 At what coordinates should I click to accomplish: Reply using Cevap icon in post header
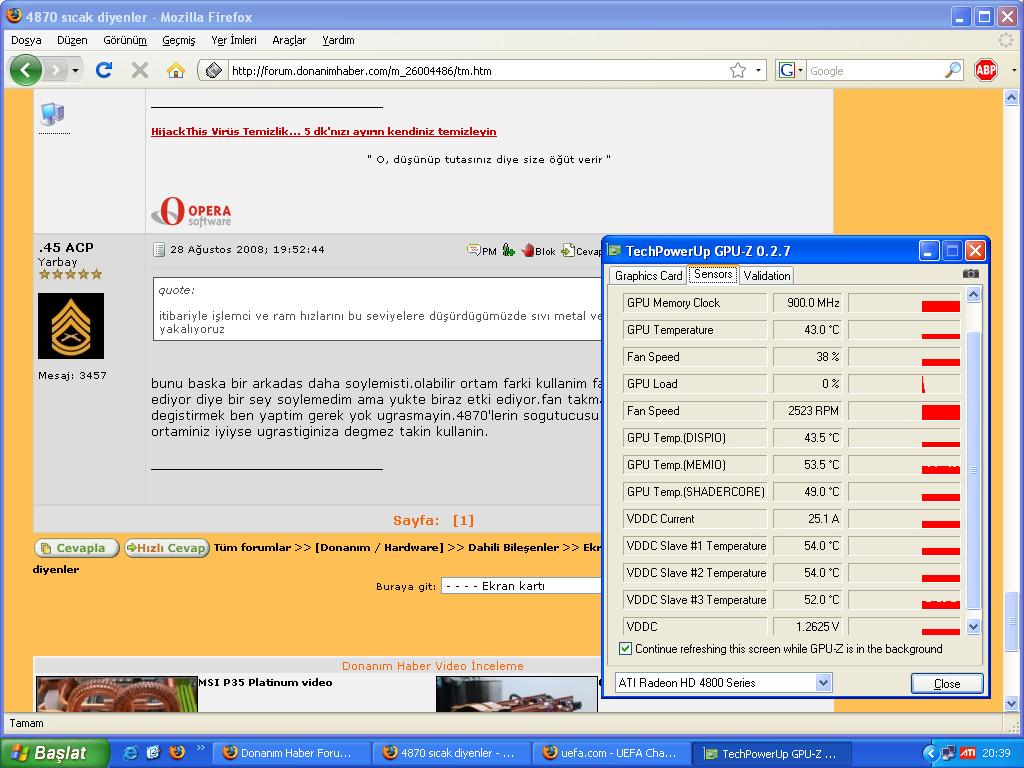pyautogui.click(x=581, y=250)
